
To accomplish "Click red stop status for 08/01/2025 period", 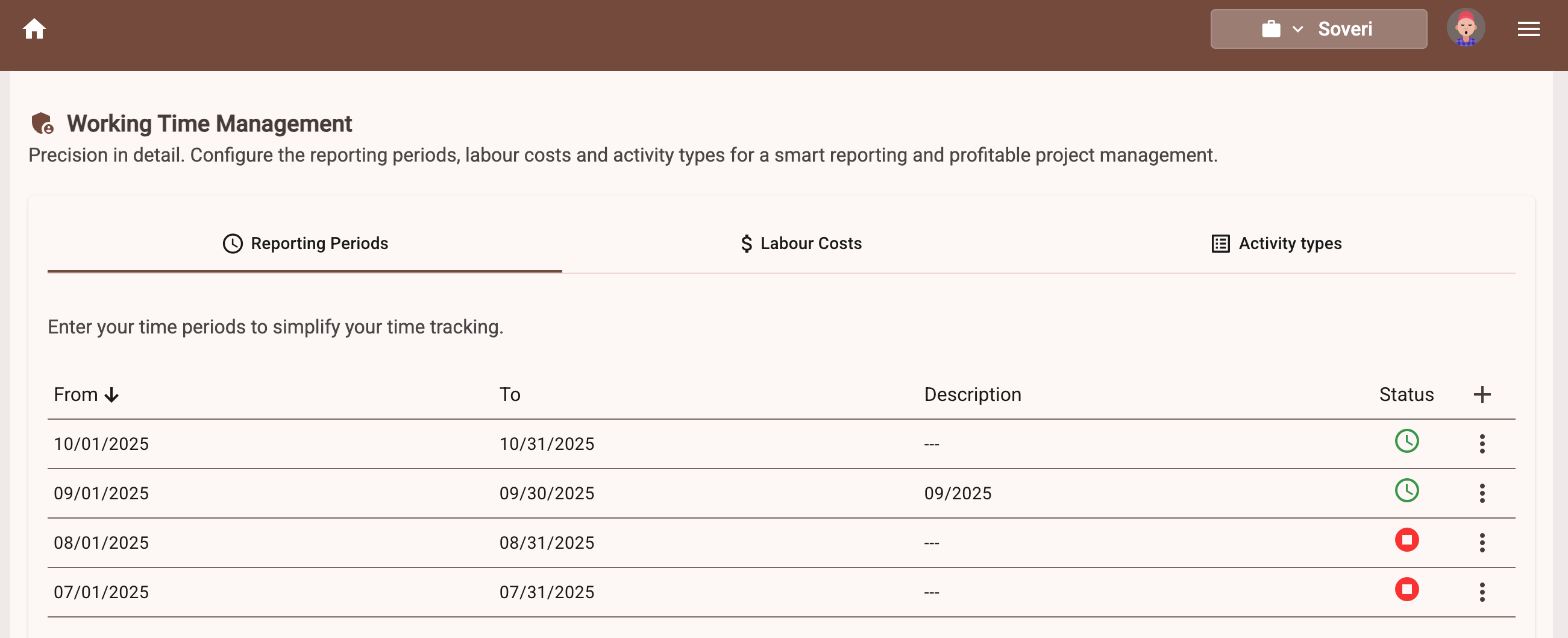I will pos(1406,540).
